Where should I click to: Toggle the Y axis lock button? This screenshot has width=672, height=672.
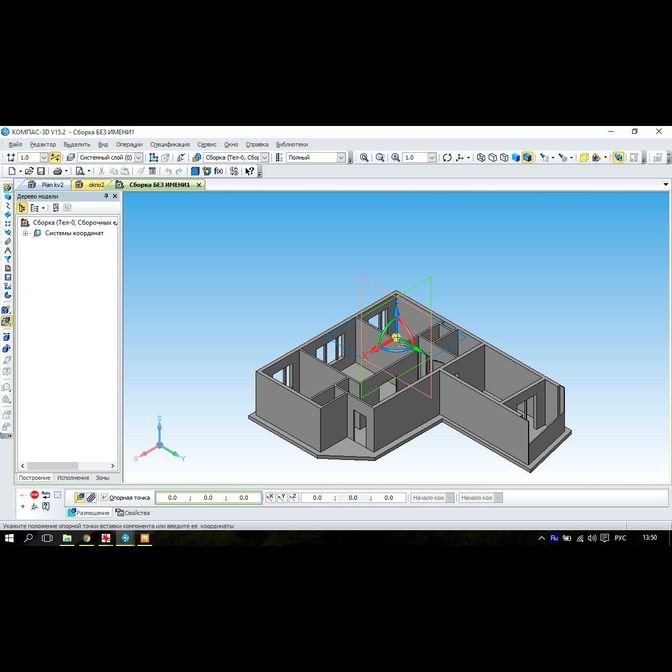[x=281, y=497]
